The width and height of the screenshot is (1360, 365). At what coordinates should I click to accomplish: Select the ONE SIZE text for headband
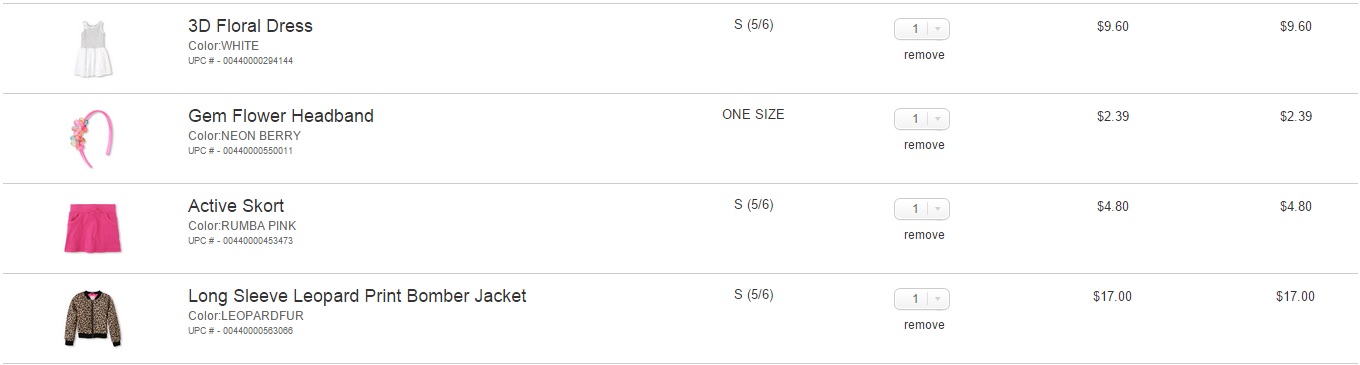[x=753, y=115]
